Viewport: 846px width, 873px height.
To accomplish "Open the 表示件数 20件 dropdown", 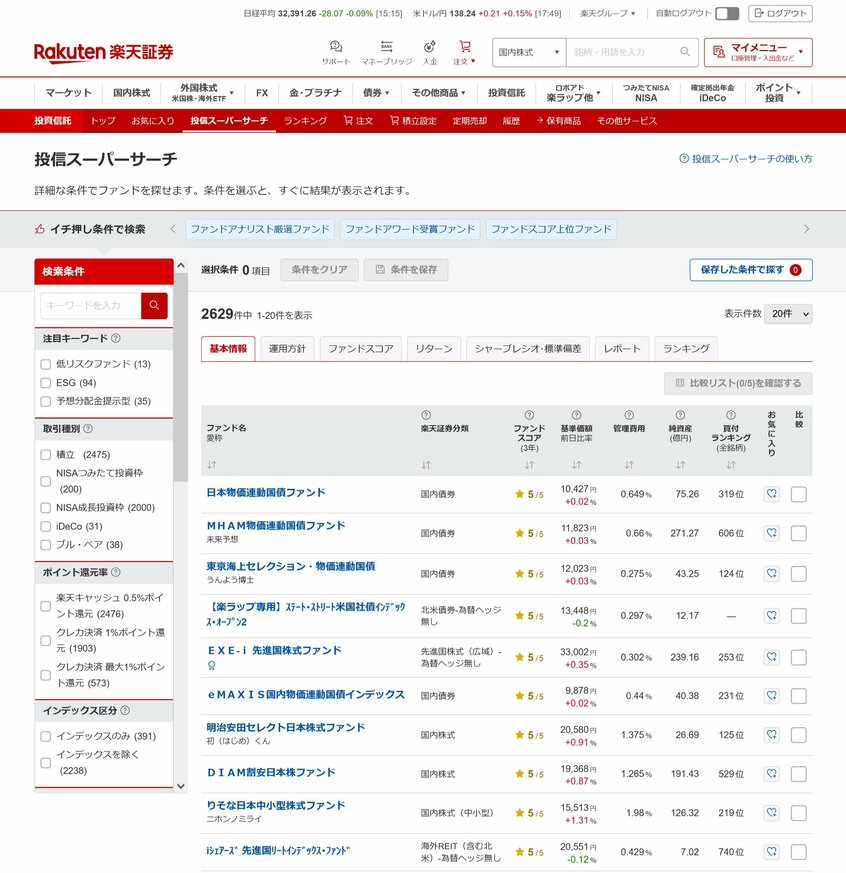I will click(x=788, y=314).
